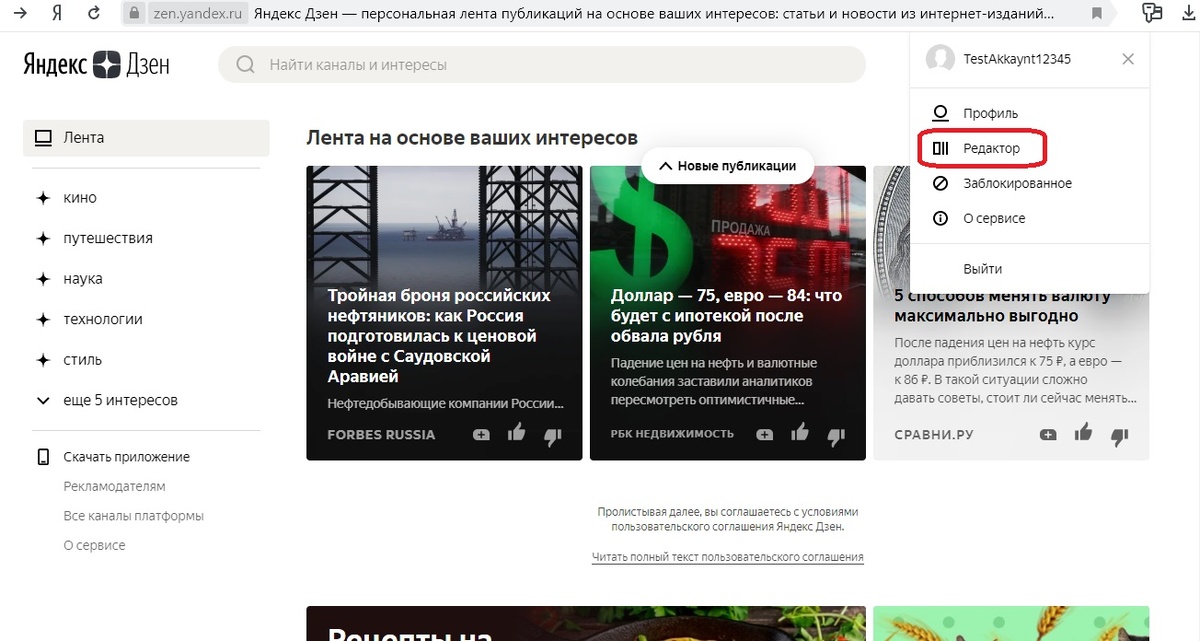Open the технологии interest

coord(103,319)
